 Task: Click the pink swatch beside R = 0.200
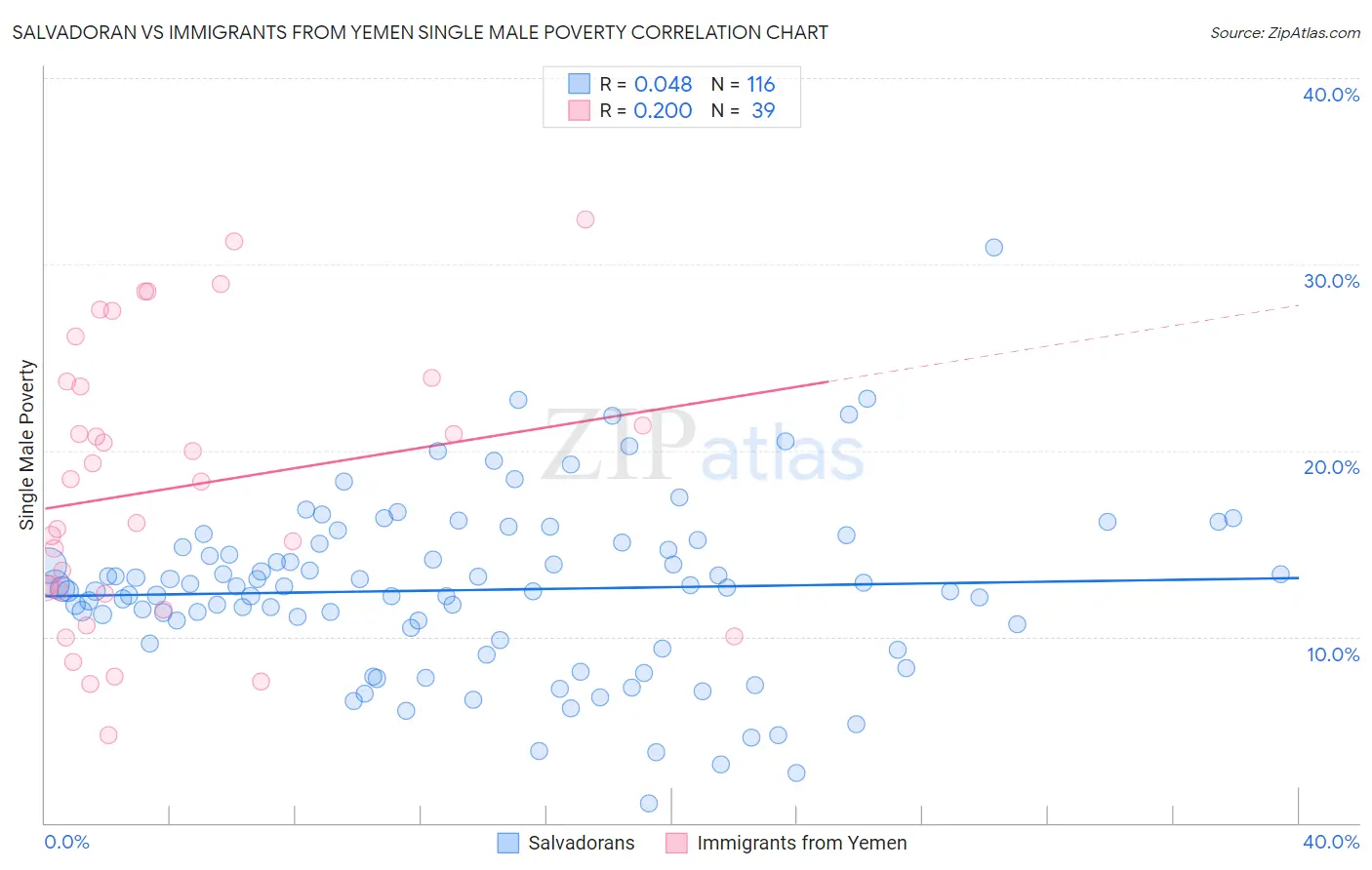(x=580, y=110)
